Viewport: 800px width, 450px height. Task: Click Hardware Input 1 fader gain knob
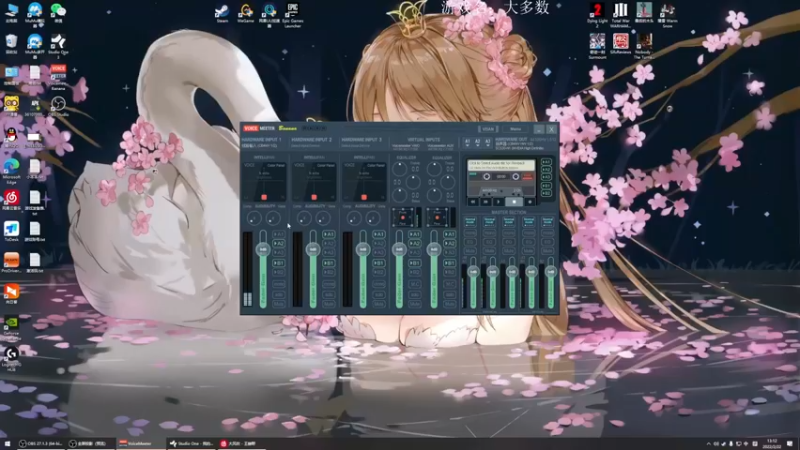[x=263, y=249]
